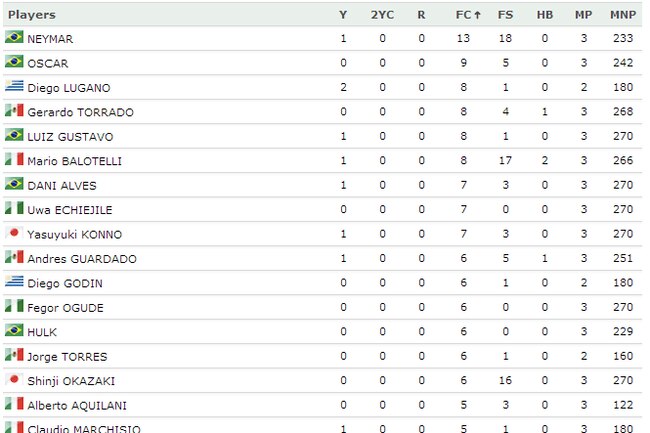
Task: Click the Players column header
Action: (32, 15)
